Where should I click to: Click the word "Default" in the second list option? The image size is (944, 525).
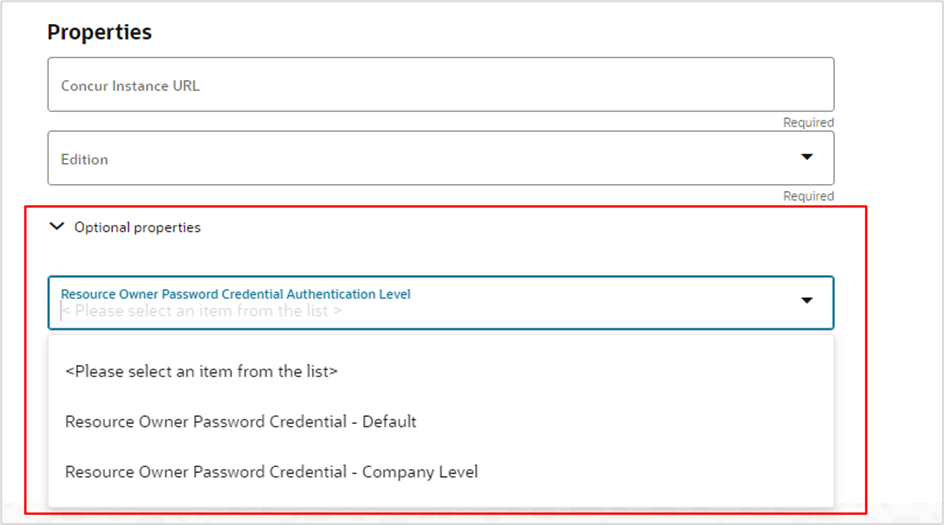coord(389,421)
